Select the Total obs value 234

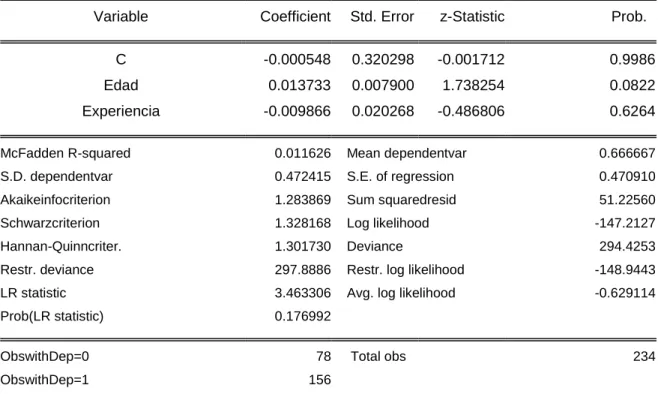pyautogui.click(x=644, y=356)
